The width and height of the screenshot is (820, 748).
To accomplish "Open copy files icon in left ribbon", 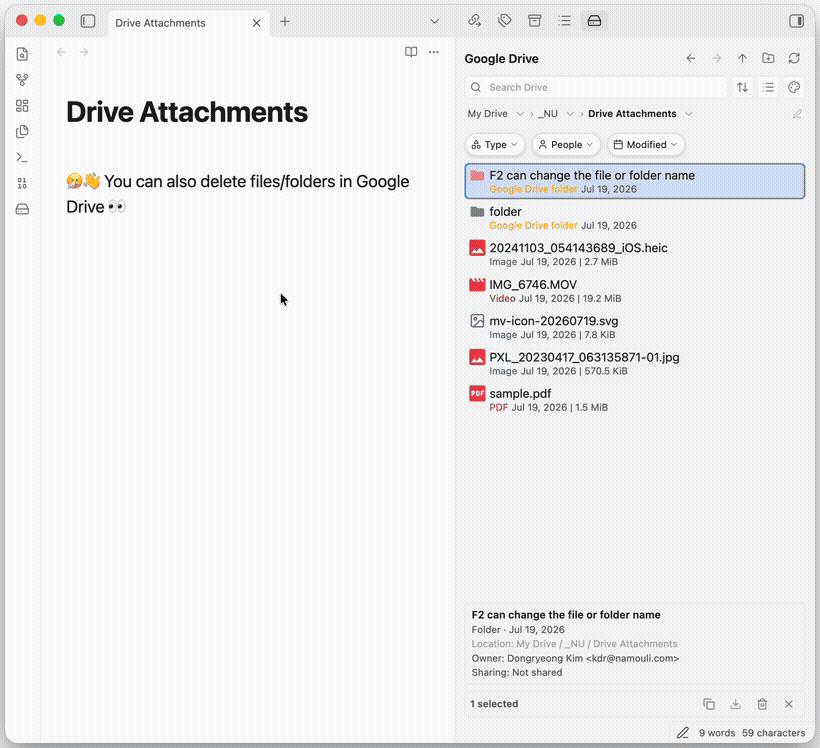I will tap(22, 131).
